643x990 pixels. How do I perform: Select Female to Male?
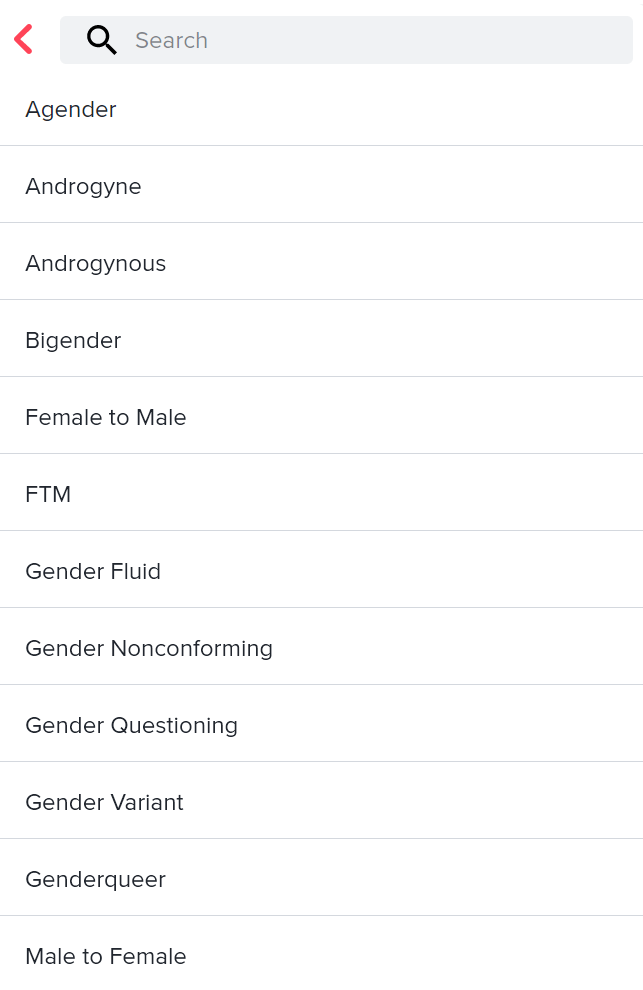pos(106,418)
